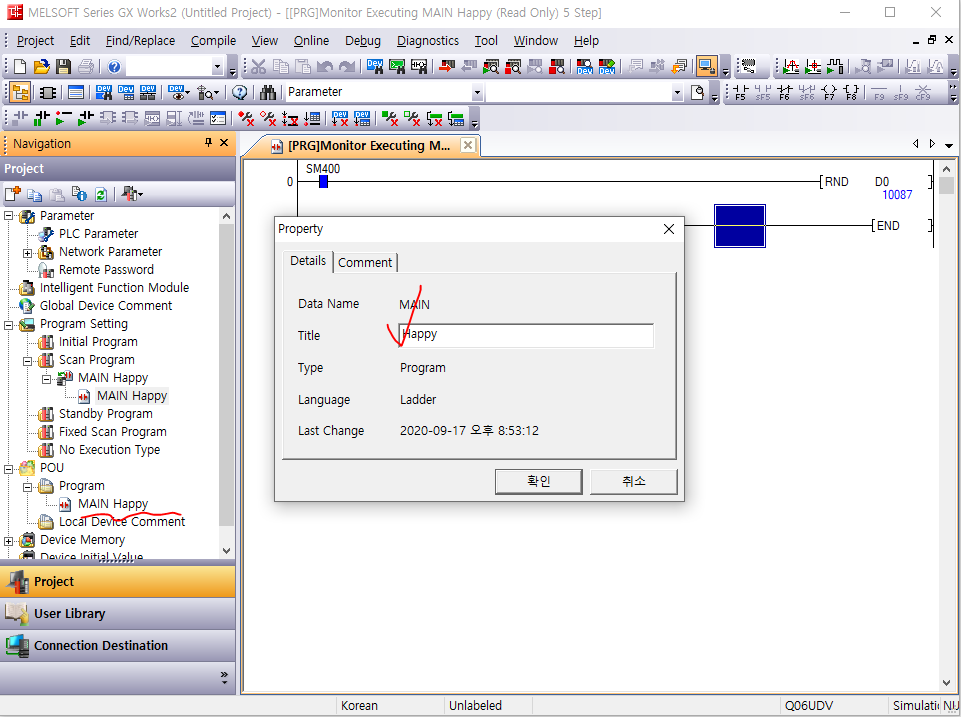Cancel with the 취소 button
The height and width of the screenshot is (717, 961).
[633, 482]
